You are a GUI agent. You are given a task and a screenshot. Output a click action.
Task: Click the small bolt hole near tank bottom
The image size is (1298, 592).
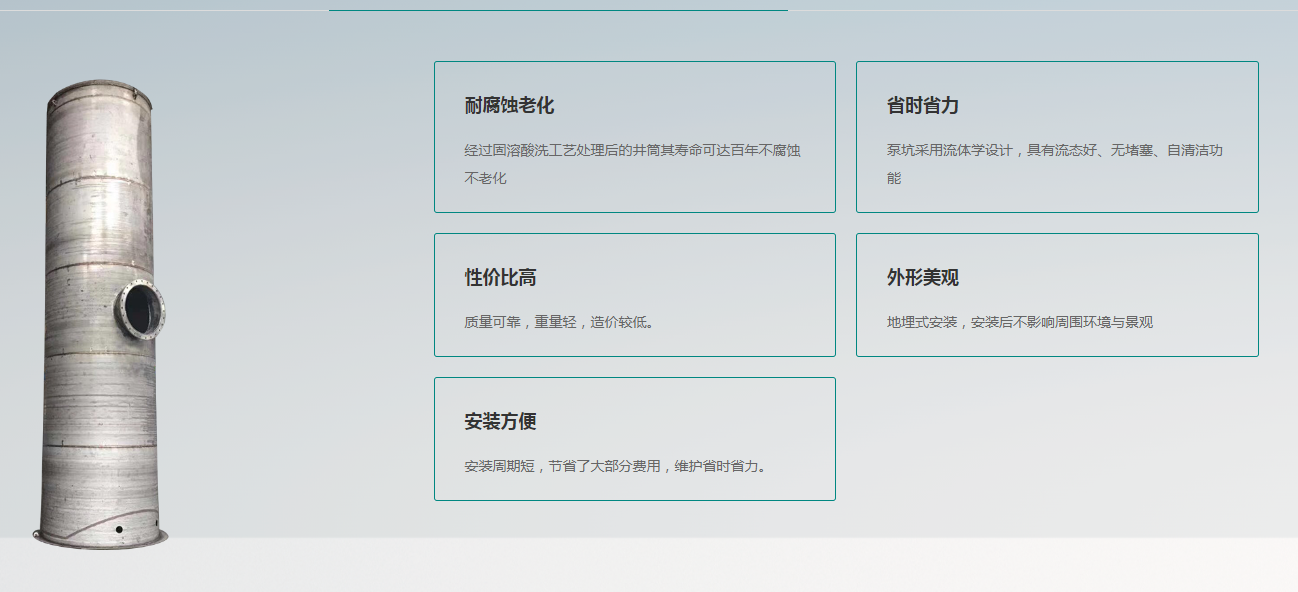pyautogui.click(x=119, y=529)
